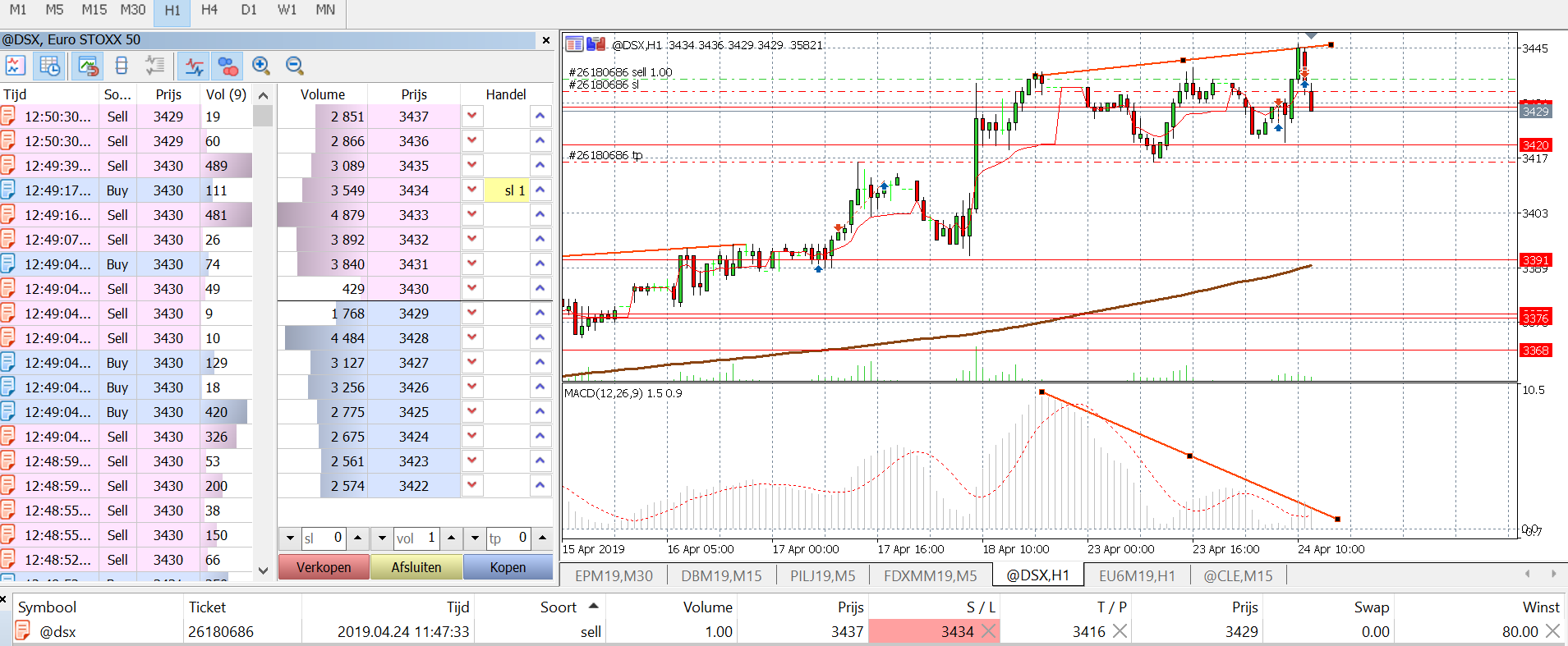
Task: Close the bottom trade panel with X
Action: click(x=3, y=600)
